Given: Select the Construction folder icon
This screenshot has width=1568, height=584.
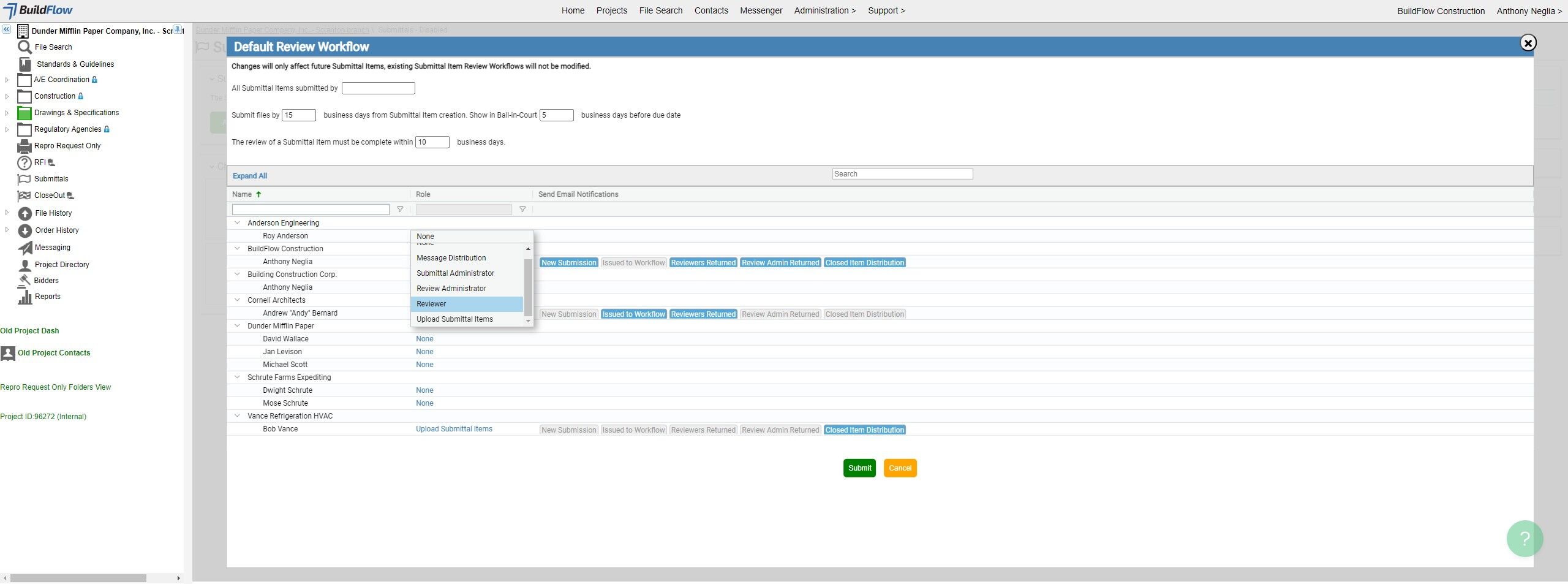Looking at the screenshot, I should 24,96.
